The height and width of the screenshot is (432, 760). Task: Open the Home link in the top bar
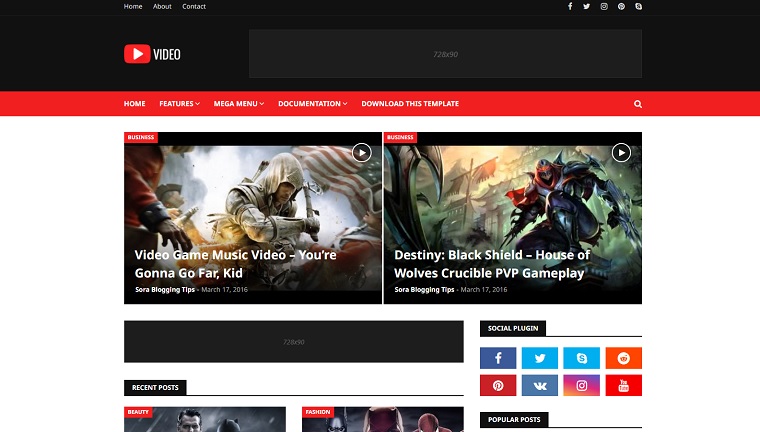point(133,6)
